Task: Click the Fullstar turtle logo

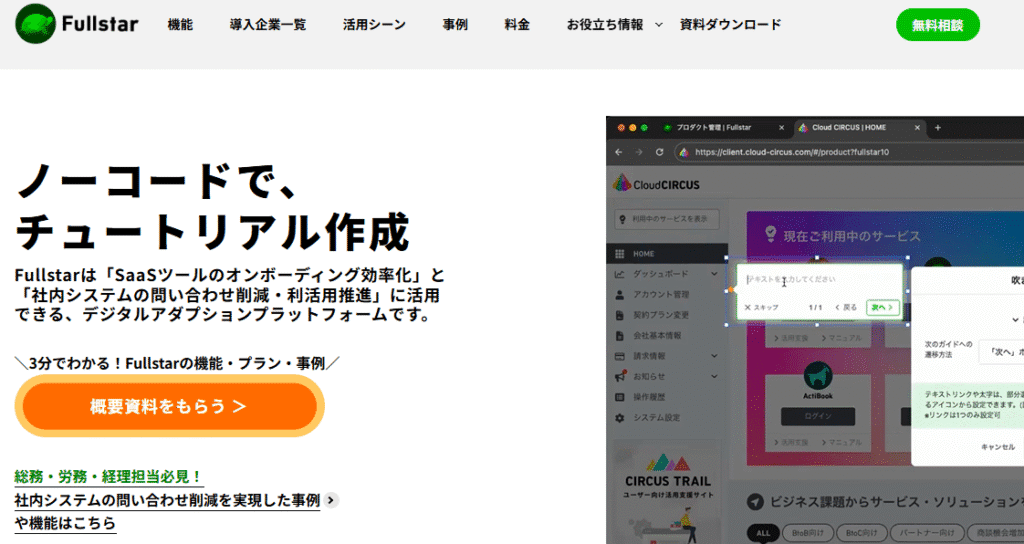Action: coord(35,24)
